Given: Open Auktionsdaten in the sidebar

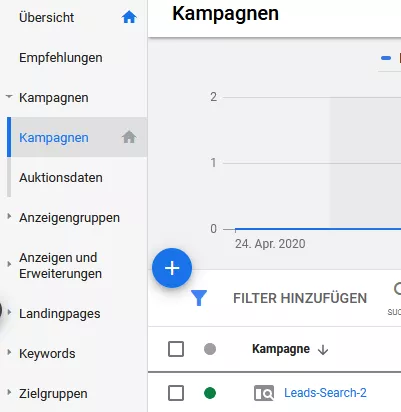Looking at the screenshot, I should pos(61,178).
